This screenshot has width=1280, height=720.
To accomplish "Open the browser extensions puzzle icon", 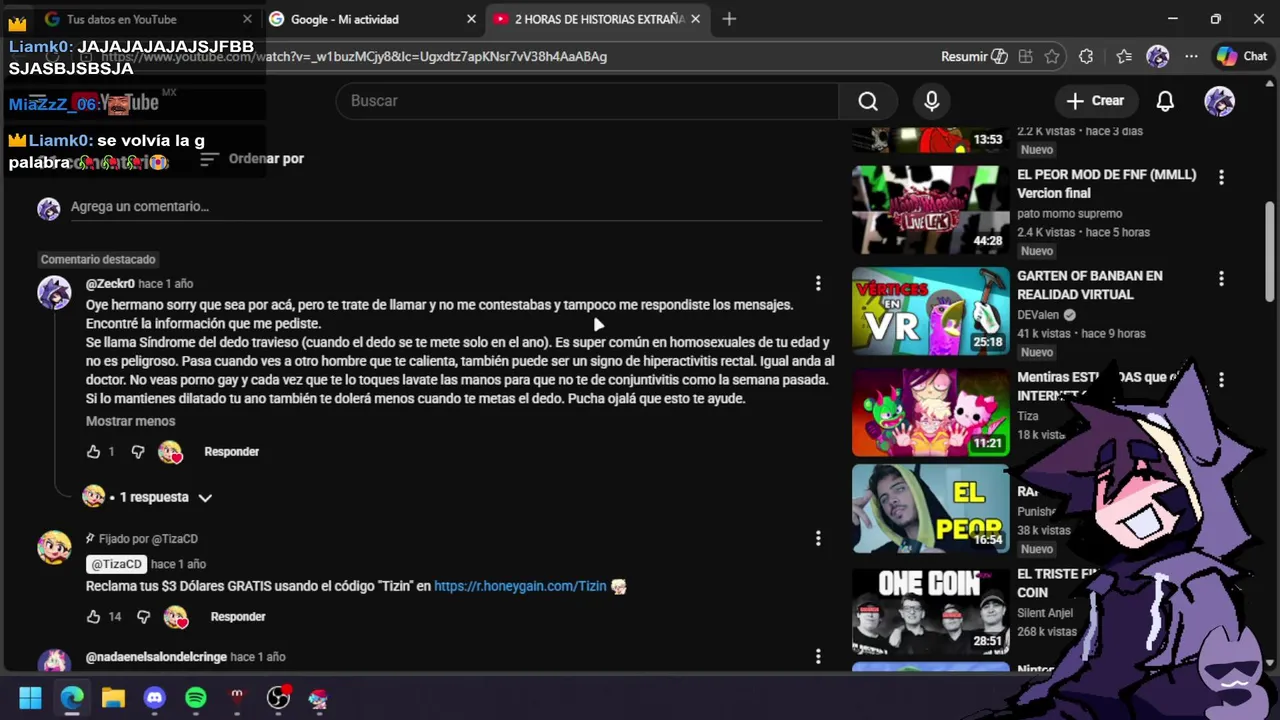I will click(x=1086, y=57).
